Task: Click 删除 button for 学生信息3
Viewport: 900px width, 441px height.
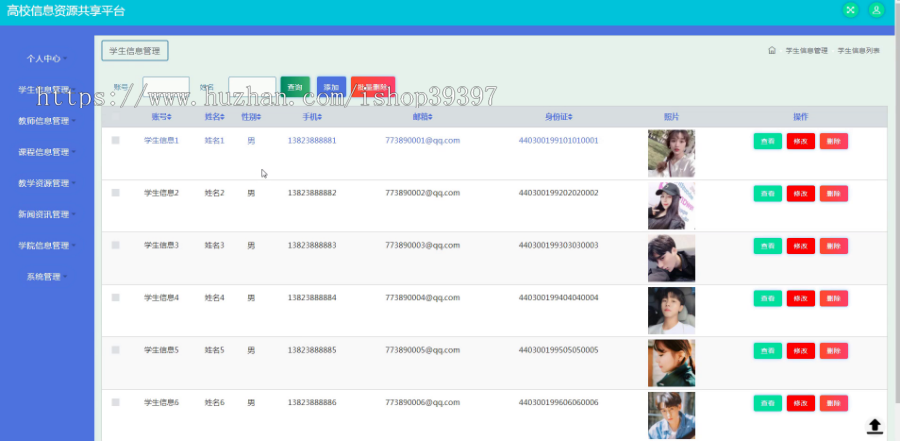Action: [834, 246]
